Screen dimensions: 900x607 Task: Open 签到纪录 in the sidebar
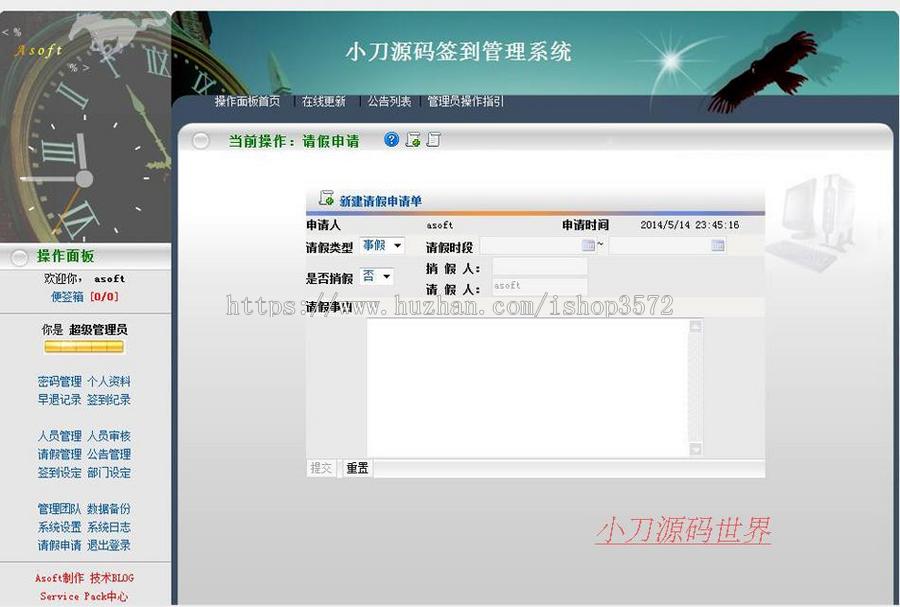click(109, 400)
